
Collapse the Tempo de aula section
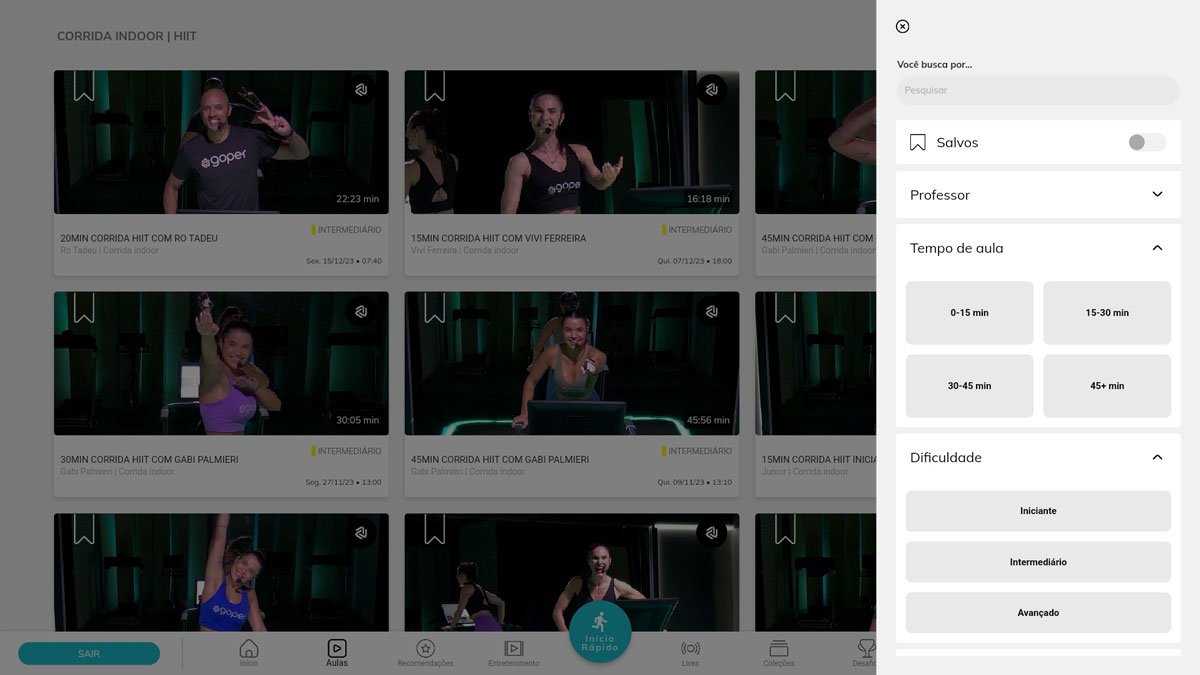tap(1157, 248)
